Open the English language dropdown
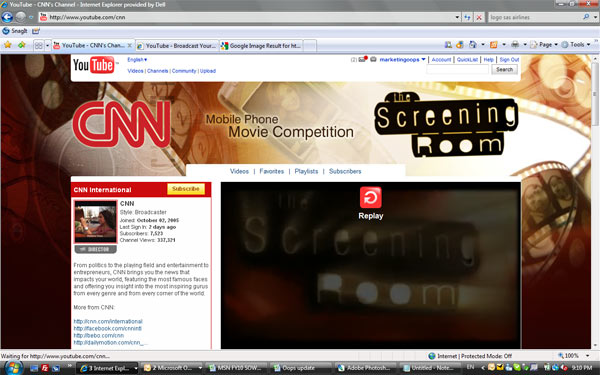 click(137, 59)
